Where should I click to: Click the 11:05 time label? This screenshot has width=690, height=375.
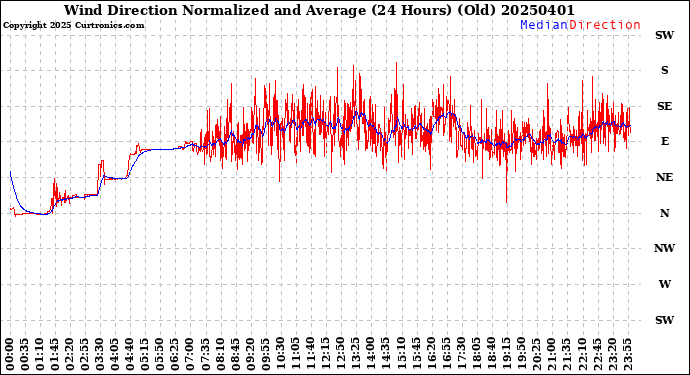(296, 354)
